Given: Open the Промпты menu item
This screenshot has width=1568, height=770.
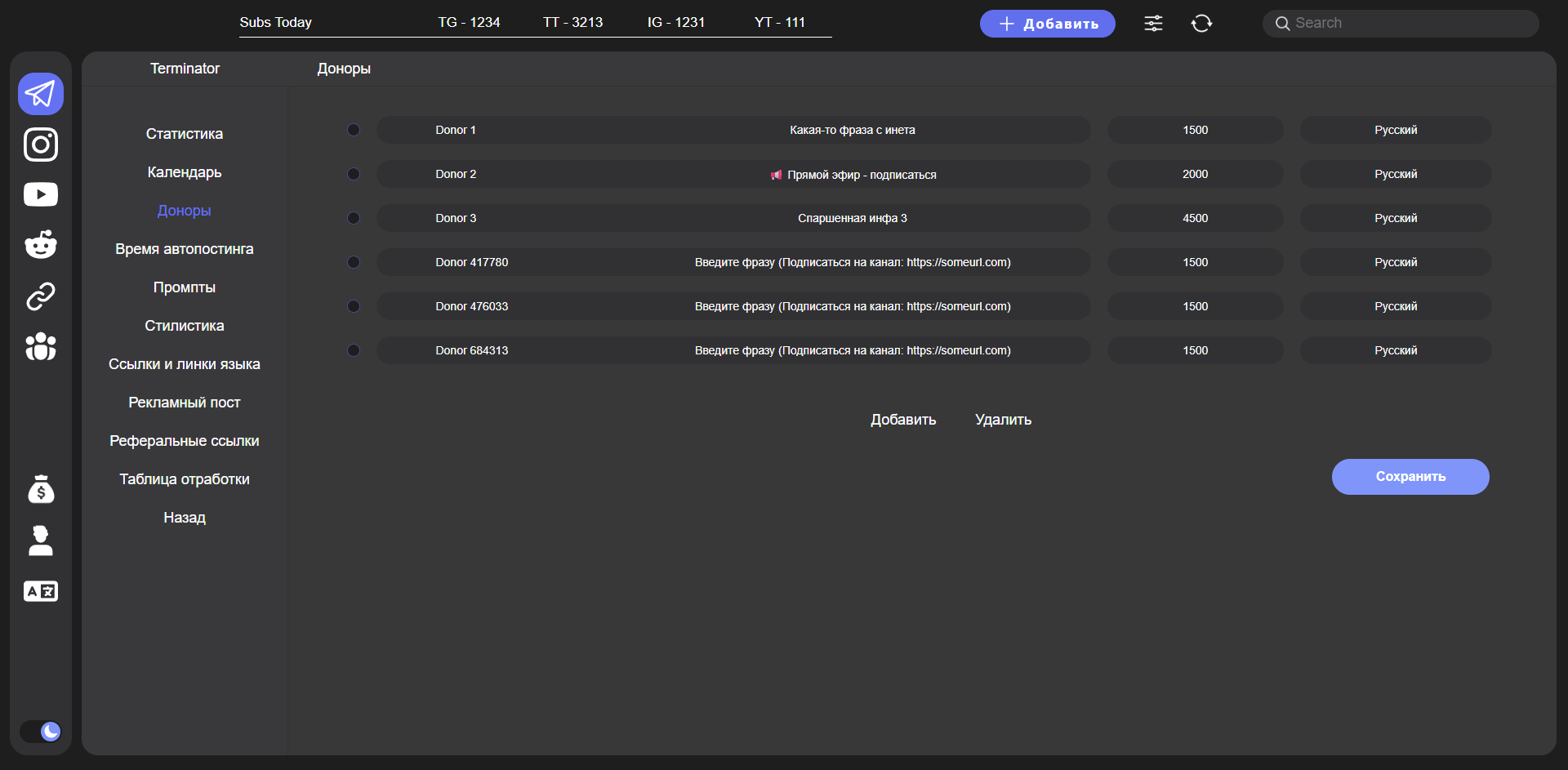Looking at the screenshot, I should point(185,287).
